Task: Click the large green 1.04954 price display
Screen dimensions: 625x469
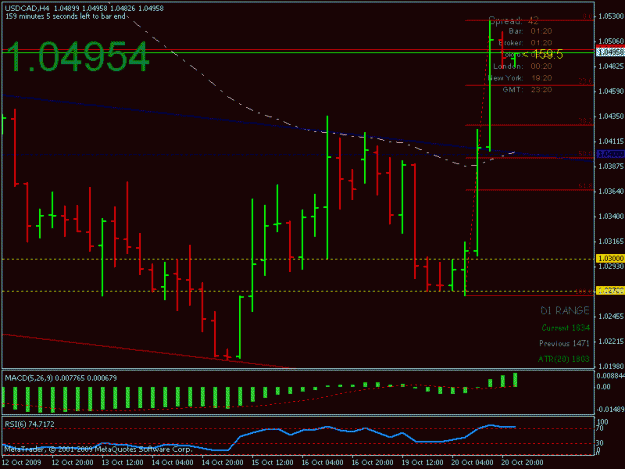Action: pyautogui.click(x=78, y=57)
